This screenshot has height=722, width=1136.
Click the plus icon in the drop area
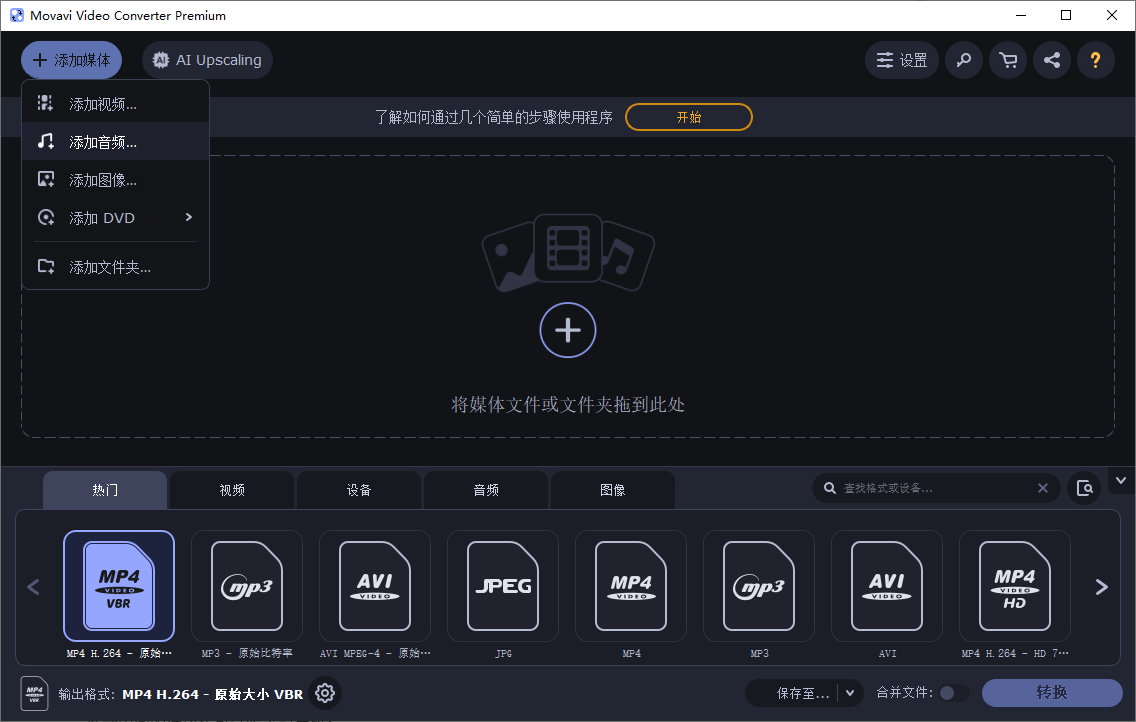(568, 330)
